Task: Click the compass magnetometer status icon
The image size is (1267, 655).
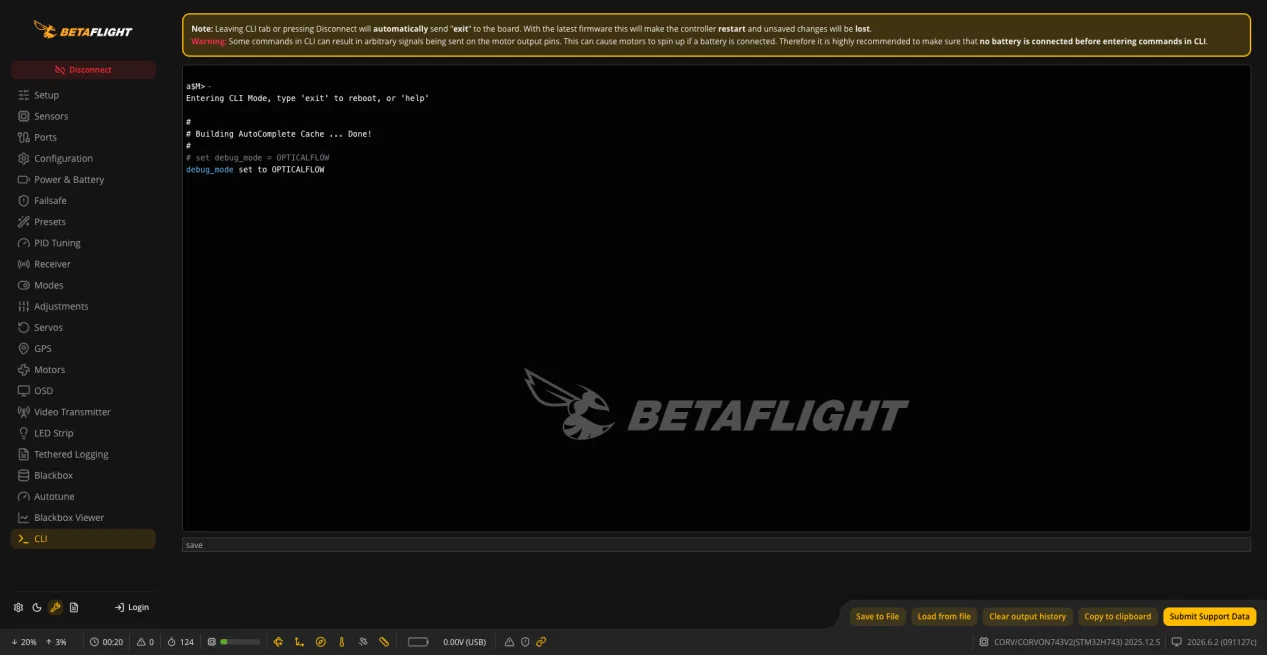Action: [x=321, y=642]
